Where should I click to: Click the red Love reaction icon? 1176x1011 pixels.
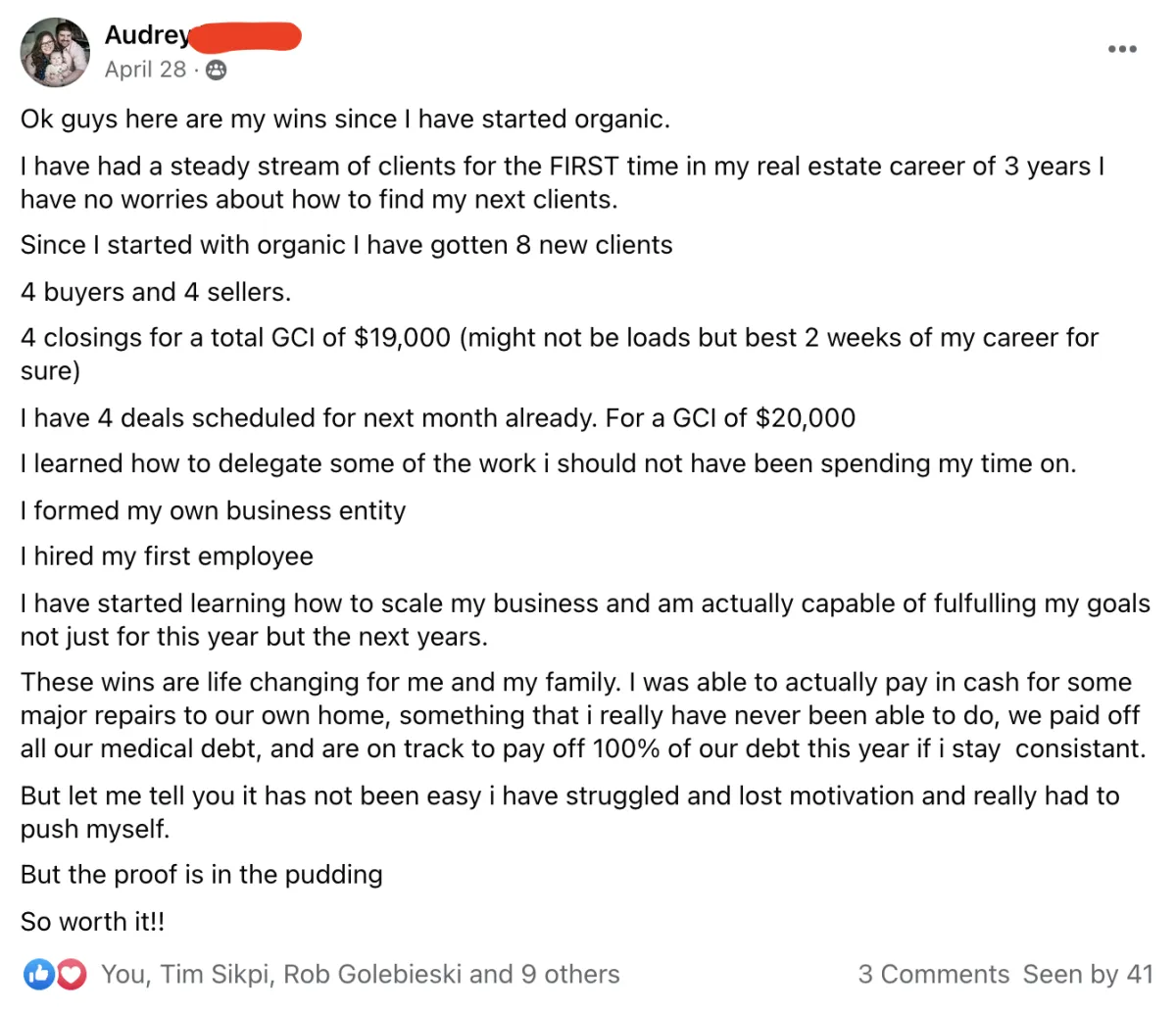click(69, 974)
